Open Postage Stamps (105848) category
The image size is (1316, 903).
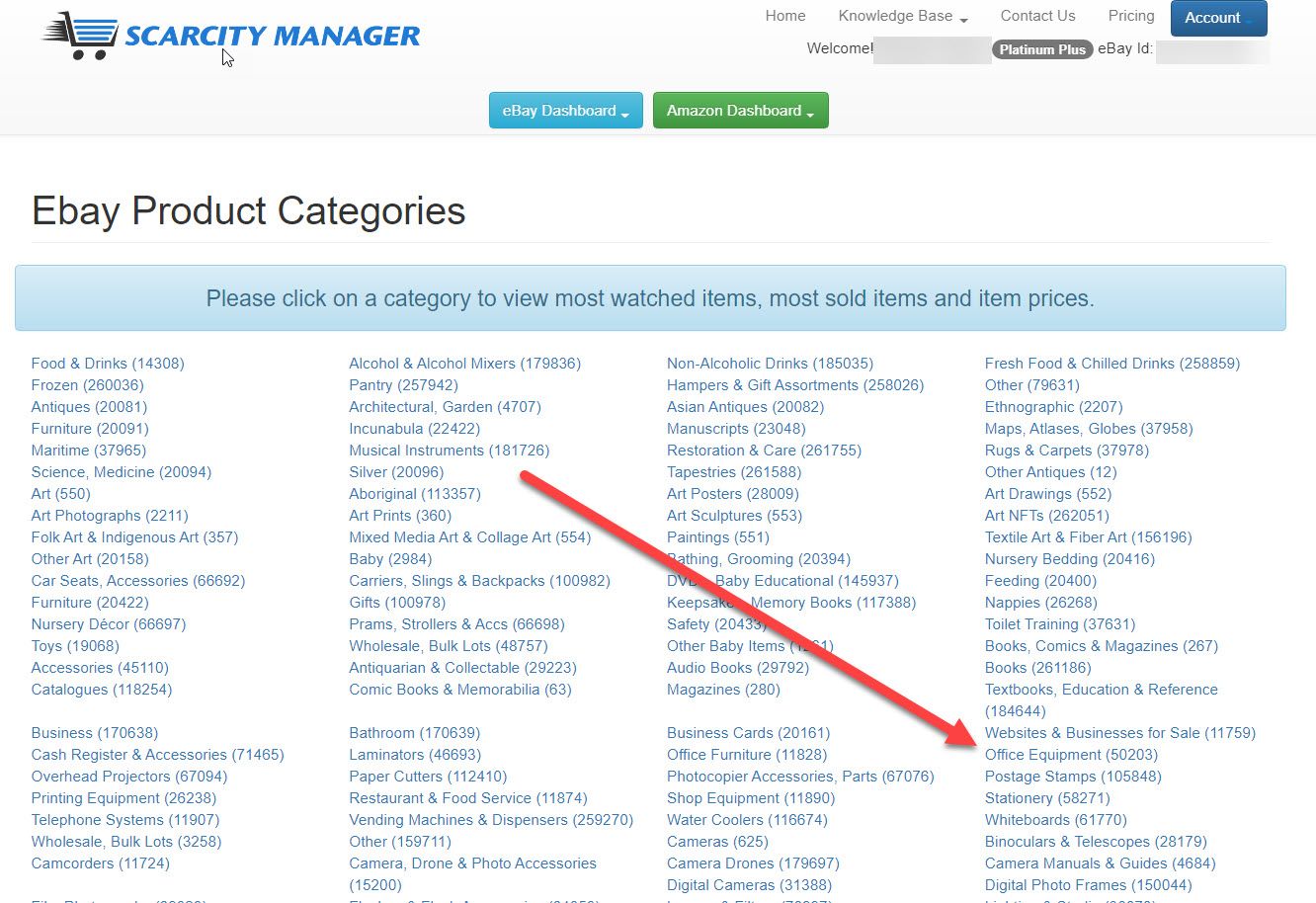click(x=1073, y=777)
